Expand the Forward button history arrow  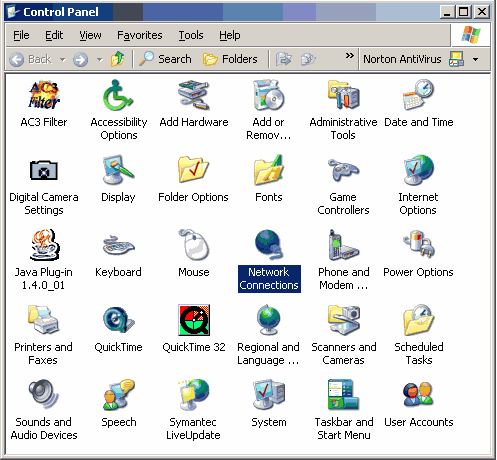[x=99, y=60]
